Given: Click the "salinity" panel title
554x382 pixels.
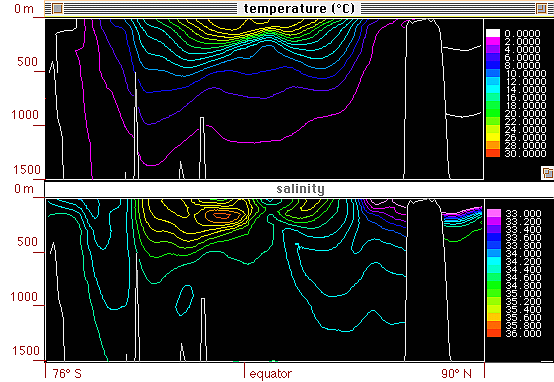Looking at the screenshot, I should tap(300, 189).
